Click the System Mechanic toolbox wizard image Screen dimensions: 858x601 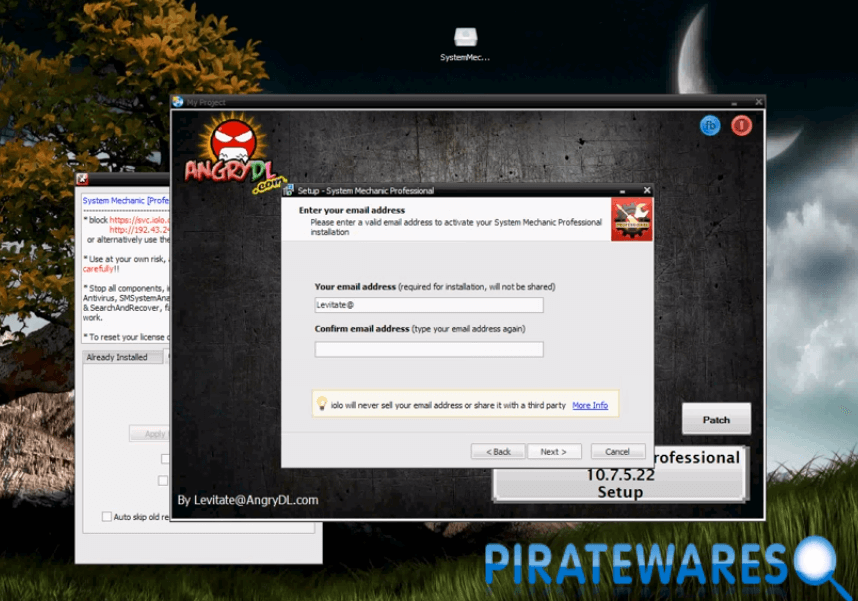[631, 219]
